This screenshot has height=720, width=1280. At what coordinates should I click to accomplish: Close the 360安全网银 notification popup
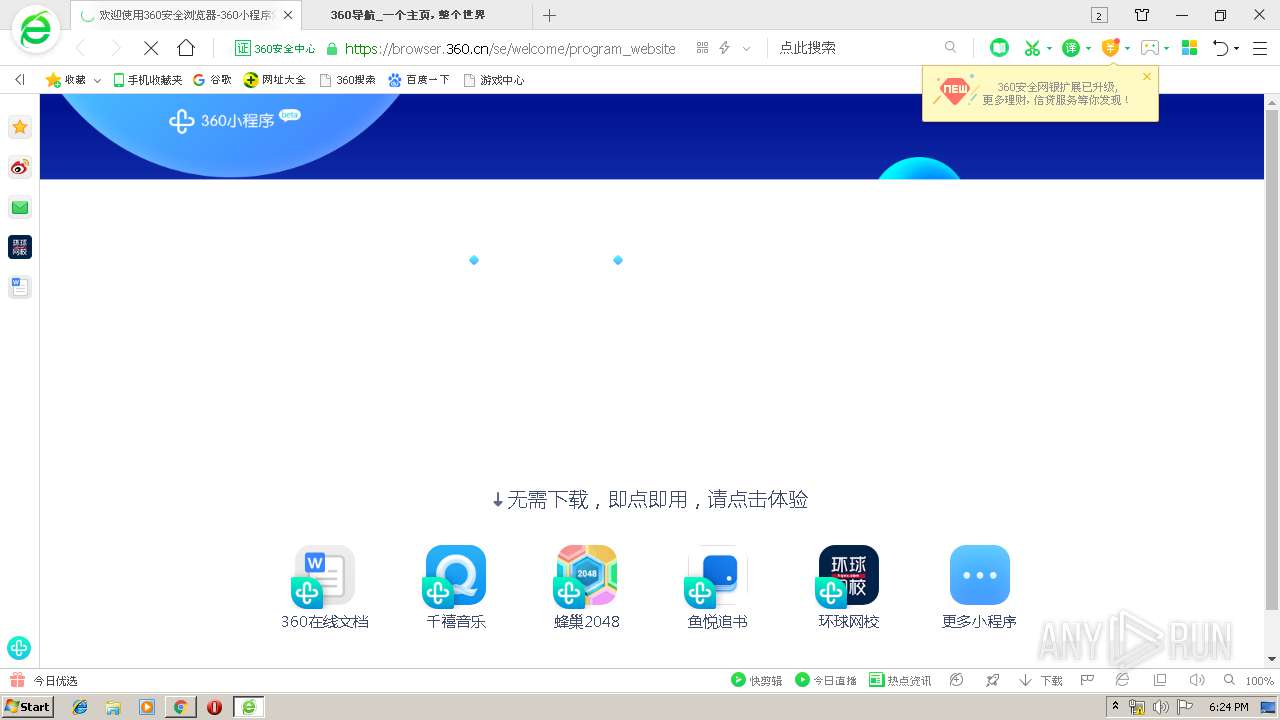click(1147, 76)
